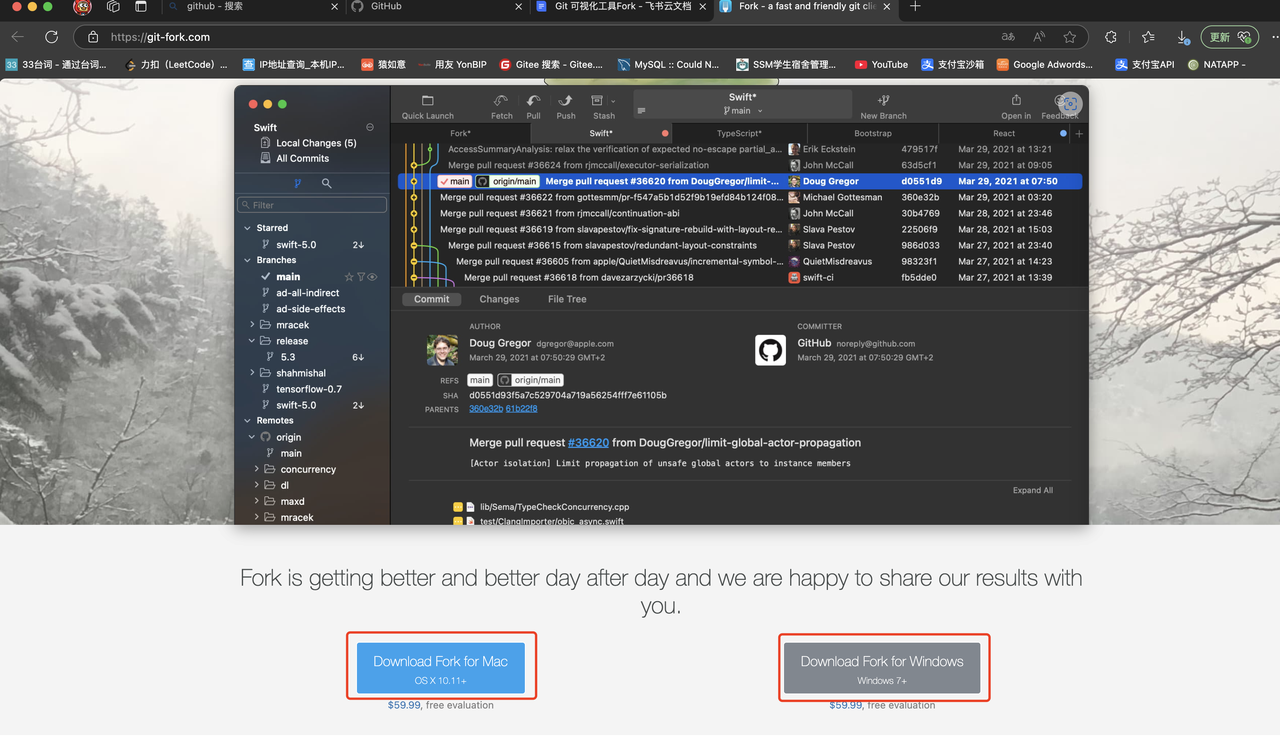Expand the maxd folder under origin
This screenshot has height=737, width=1280.
[256, 501]
